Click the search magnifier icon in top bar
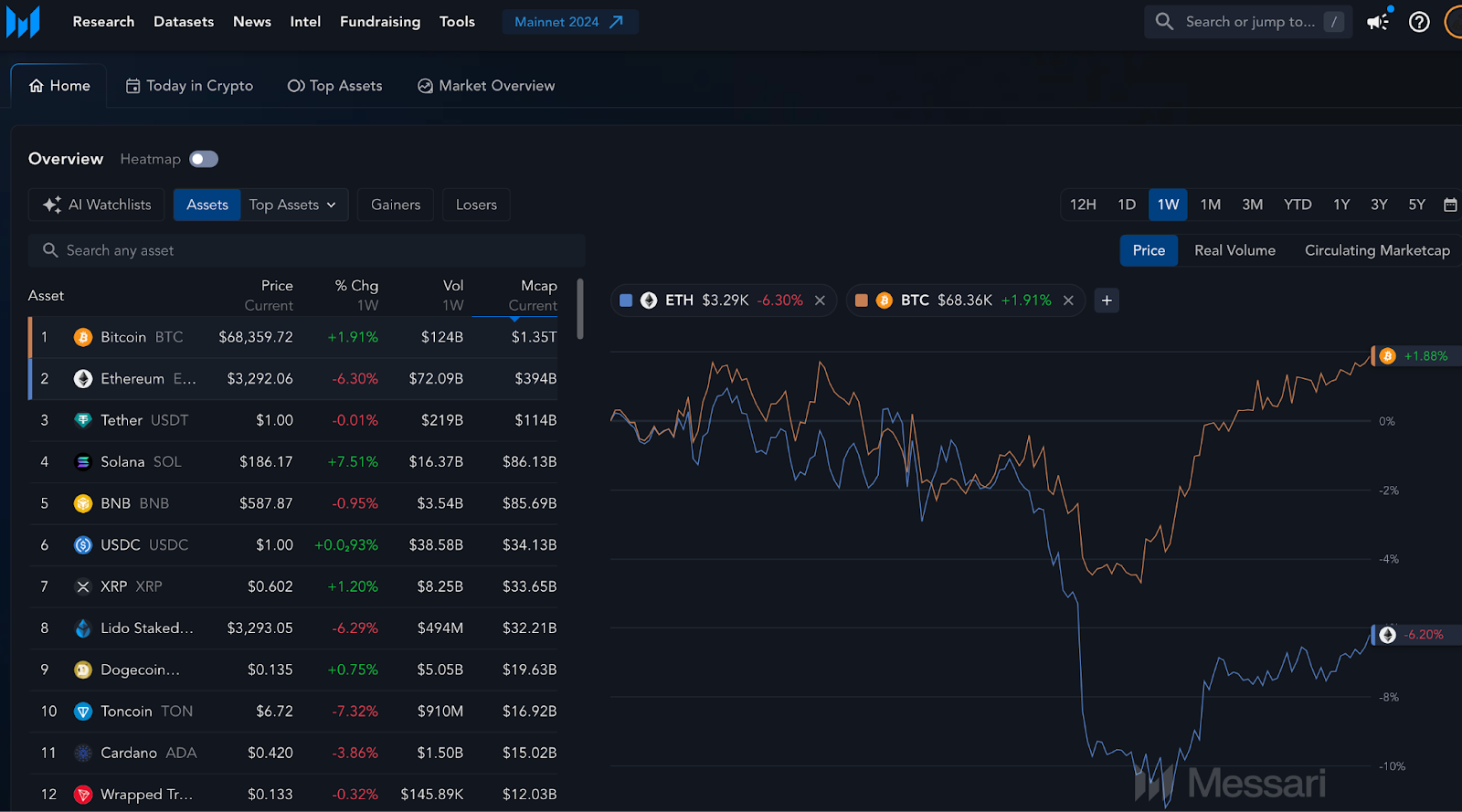Image resolution: width=1462 pixels, height=812 pixels. [x=1164, y=21]
